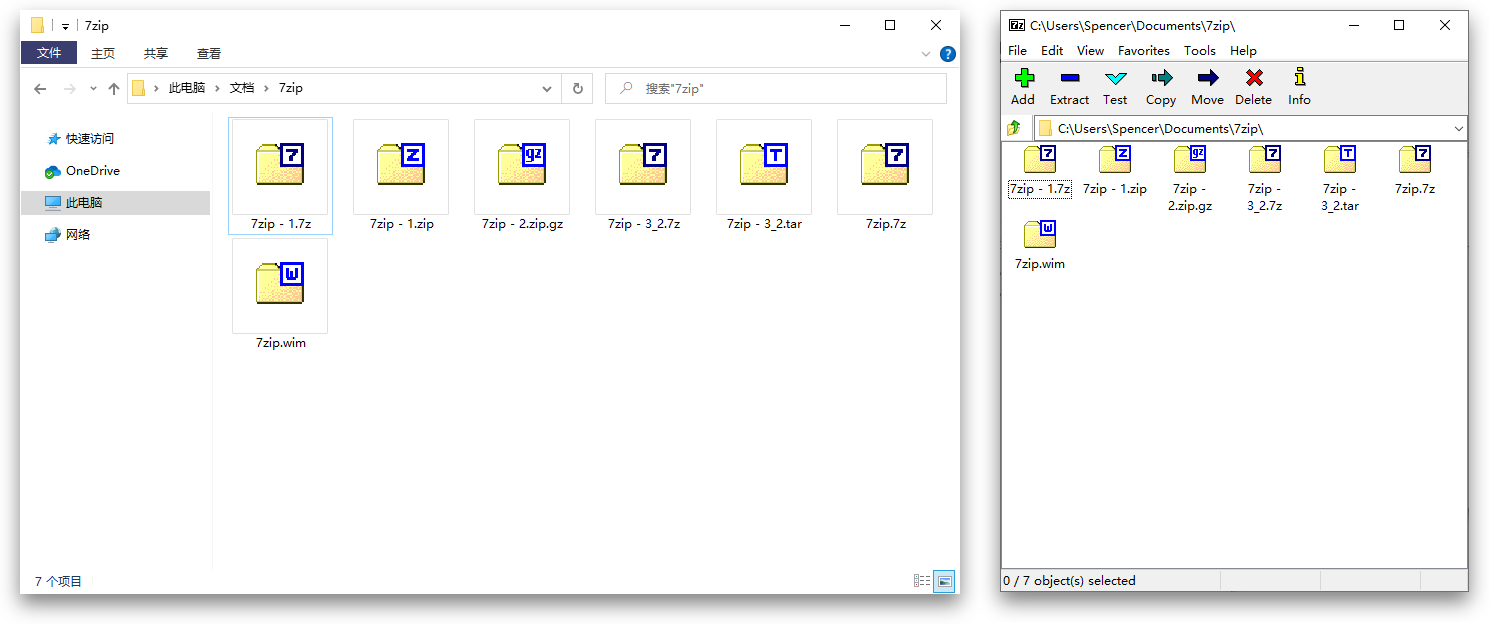Select 7zip - 1.7z icon in 7-Zip window
Screen dimensions: 1489x624
pyautogui.click(x=1040, y=159)
